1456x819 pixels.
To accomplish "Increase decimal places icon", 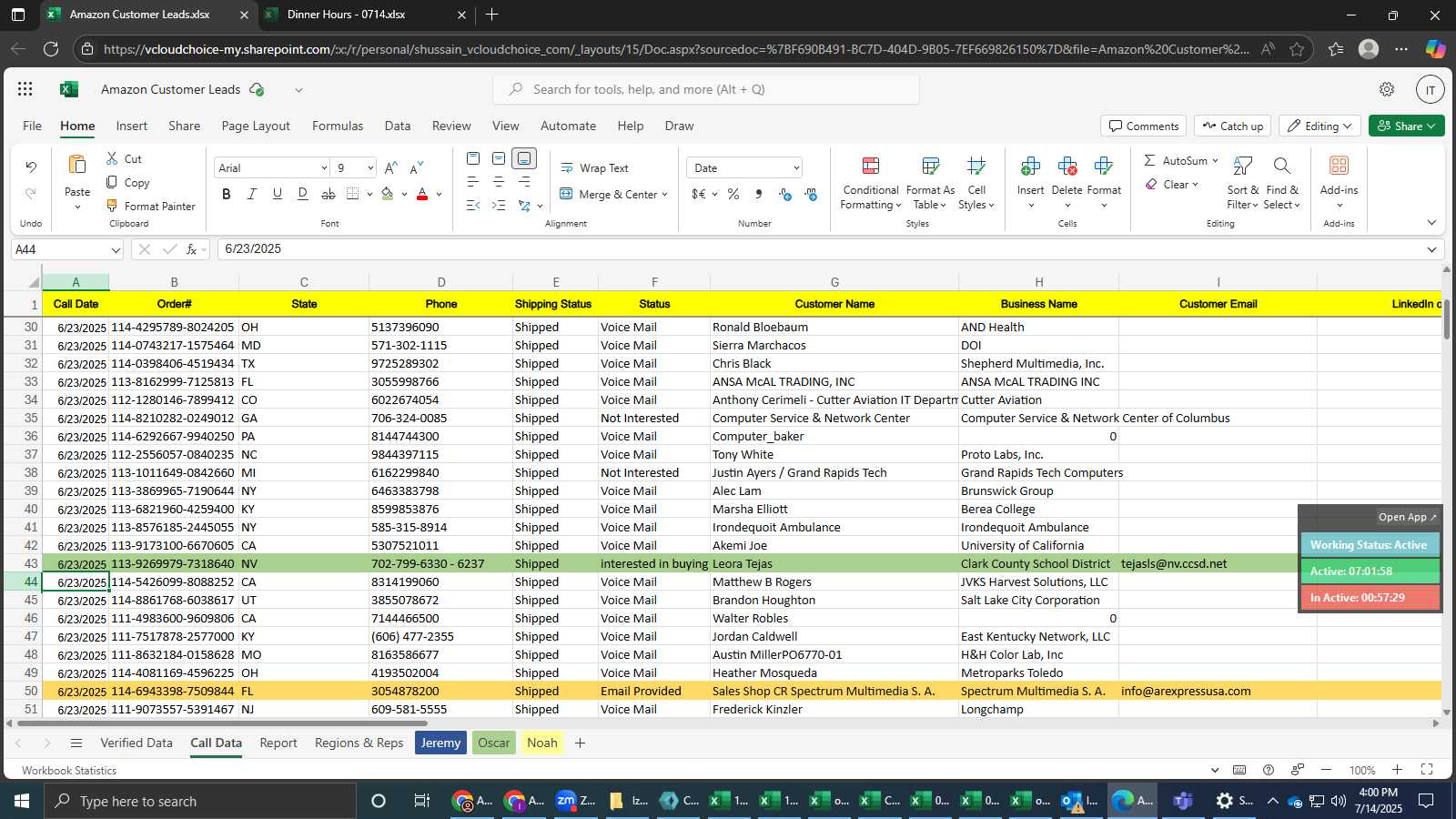I will (784, 194).
